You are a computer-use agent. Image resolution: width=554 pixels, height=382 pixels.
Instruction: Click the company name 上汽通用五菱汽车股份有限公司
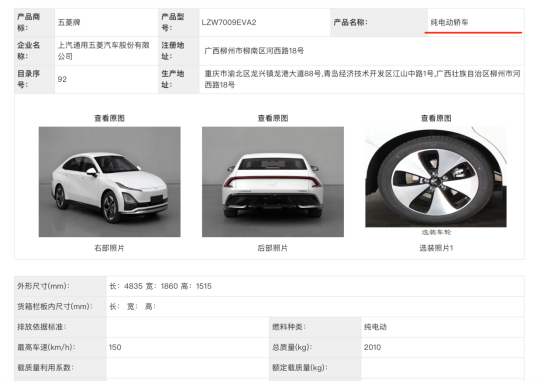tap(104, 51)
